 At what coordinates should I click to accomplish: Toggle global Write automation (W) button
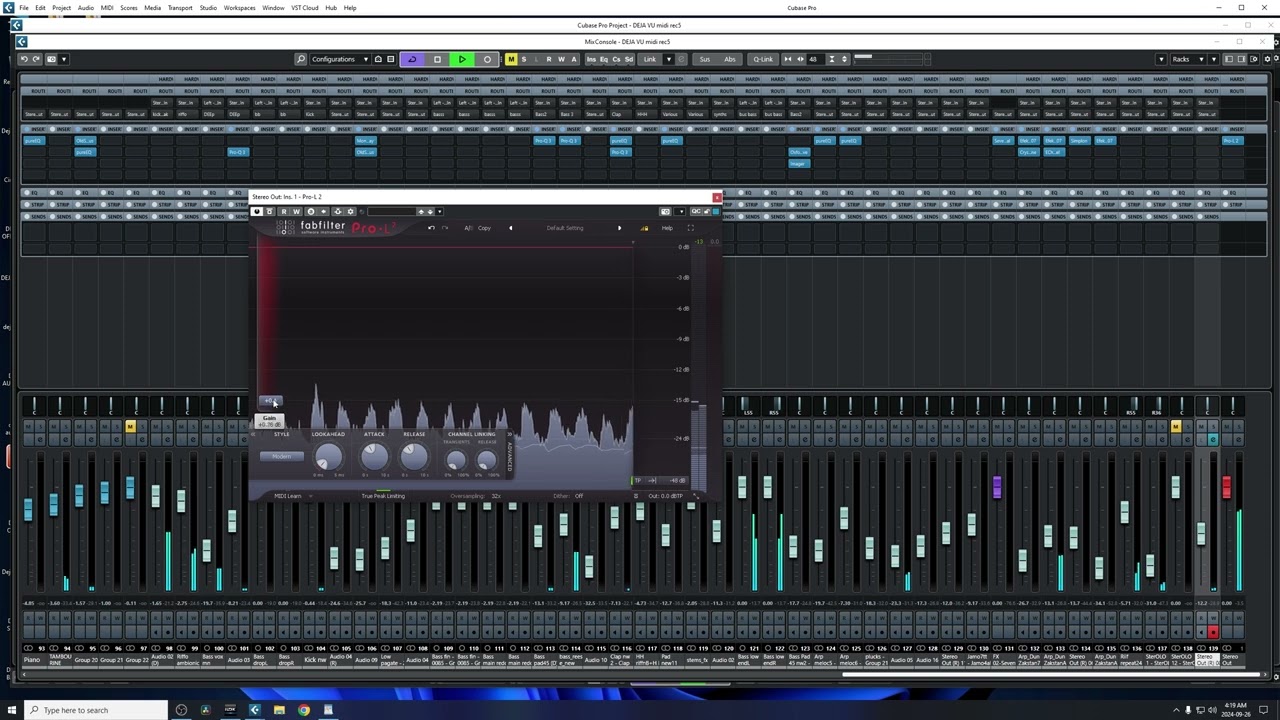tap(561, 59)
